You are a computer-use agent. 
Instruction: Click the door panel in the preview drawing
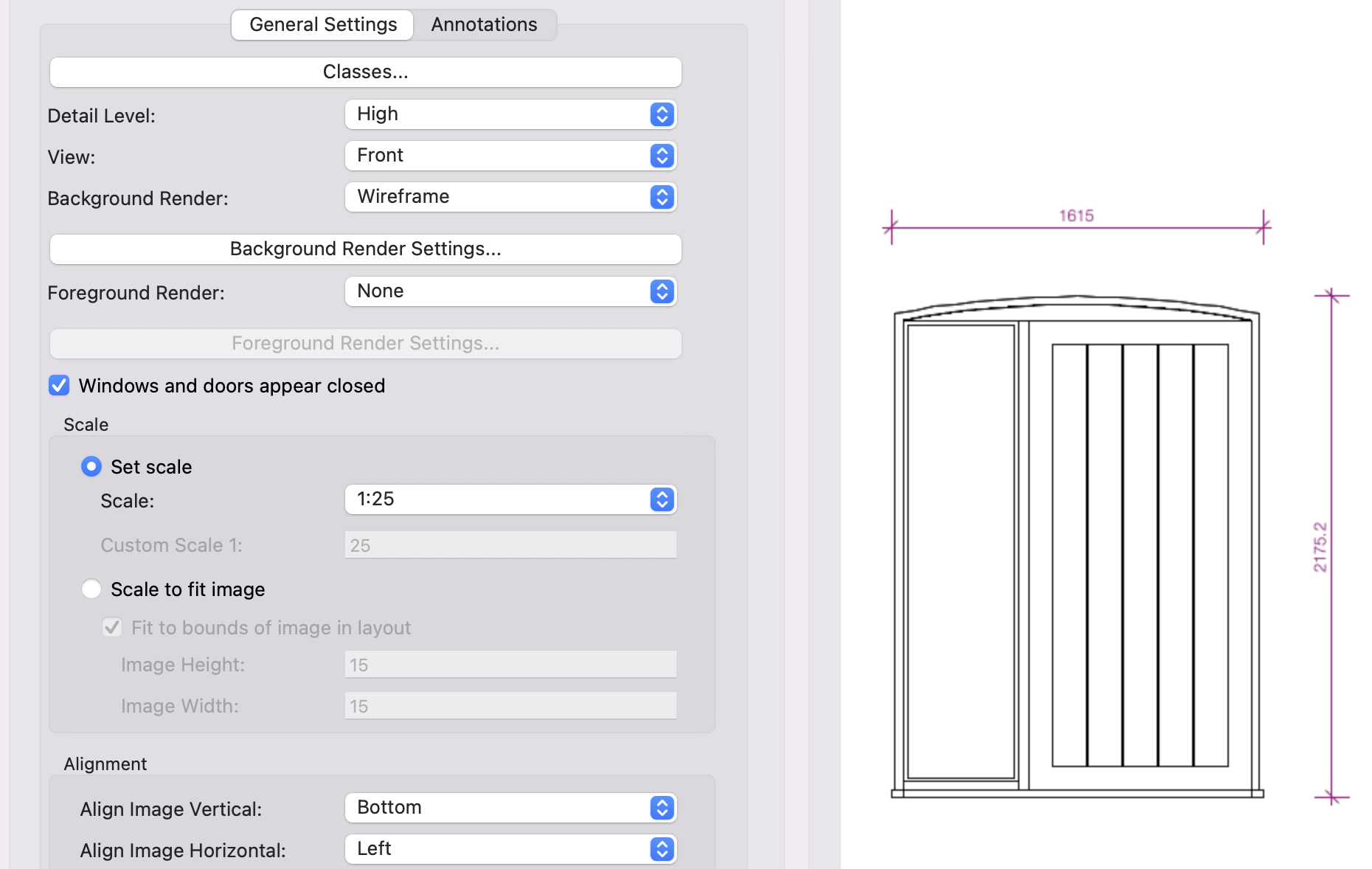[x=960, y=552]
